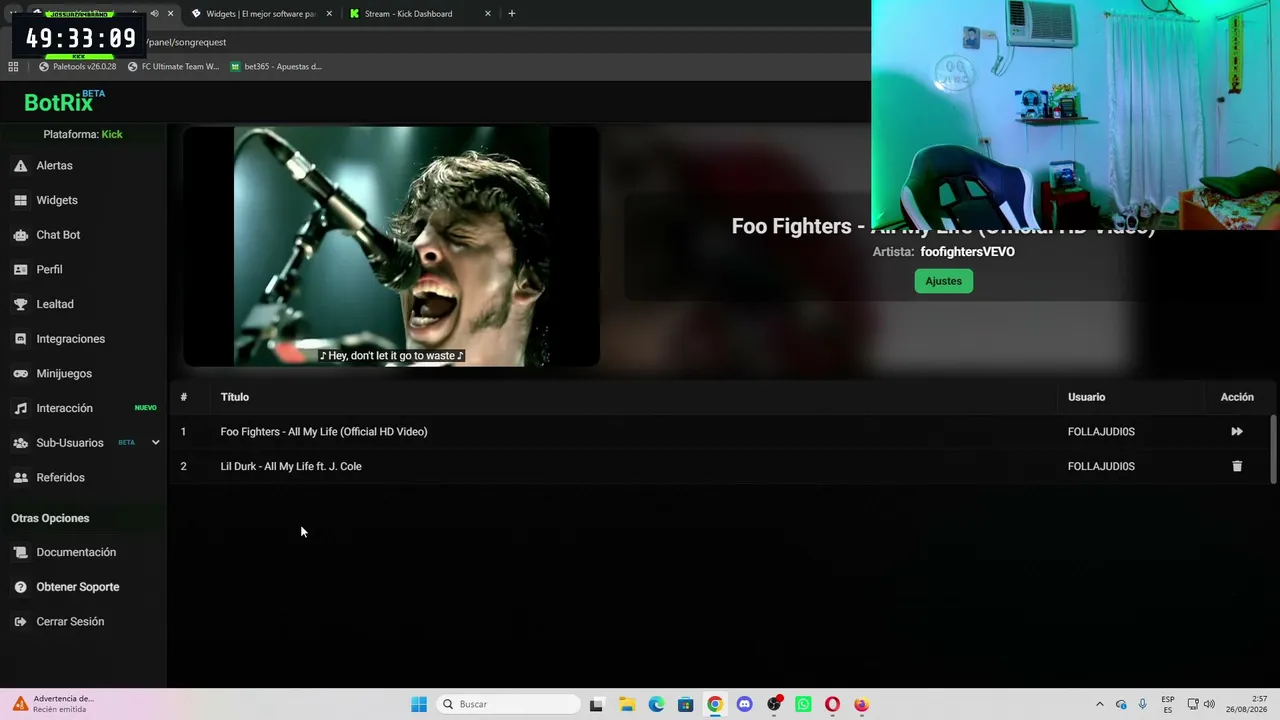Open the Perfil profile card icon
Screen dimensions: 1280x720
[x=20, y=270]
